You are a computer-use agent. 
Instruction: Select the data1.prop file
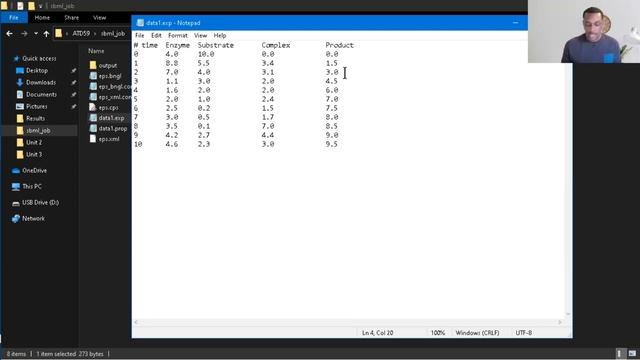click(x=113, y=129)
